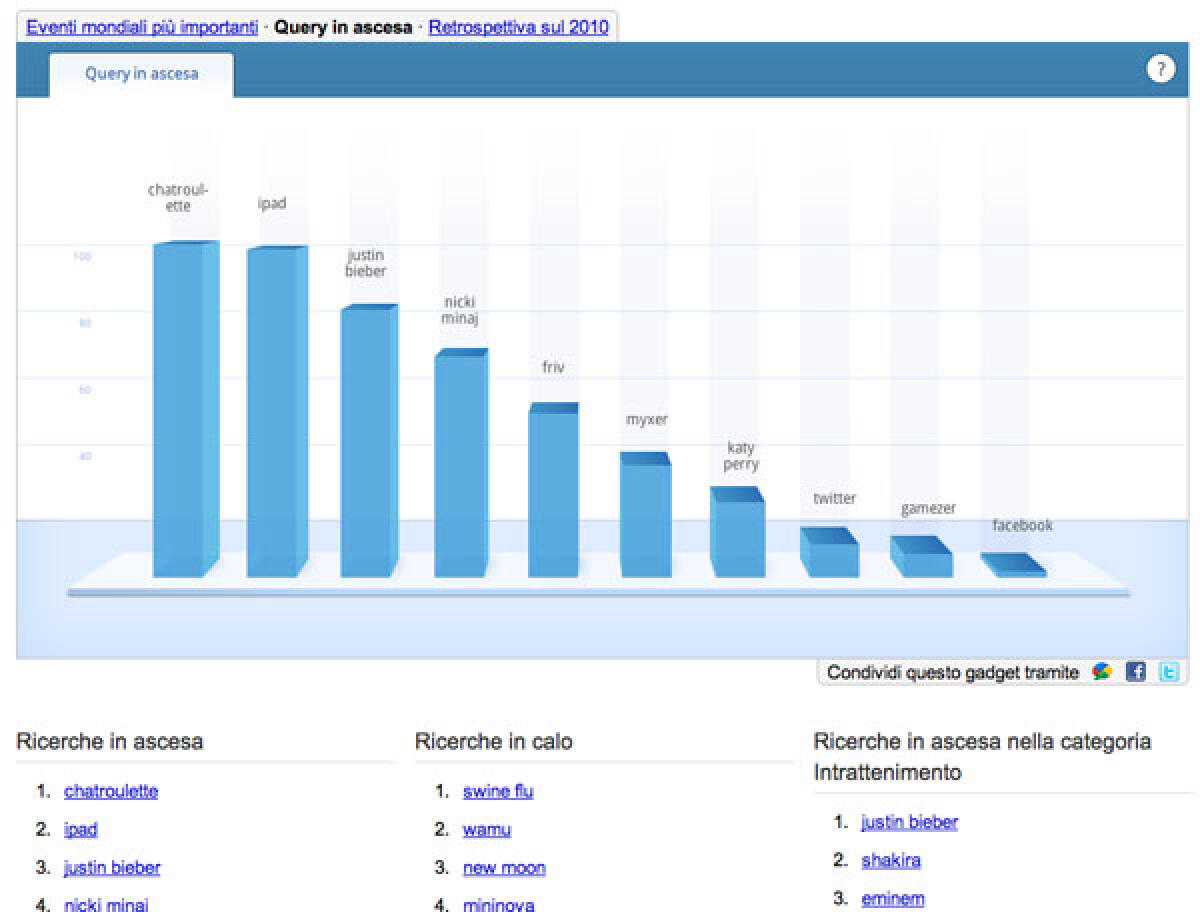Open Retrospettiva sul 2010 link
This screenshot has width=1200, height=912.
click(x=518, y=27)
